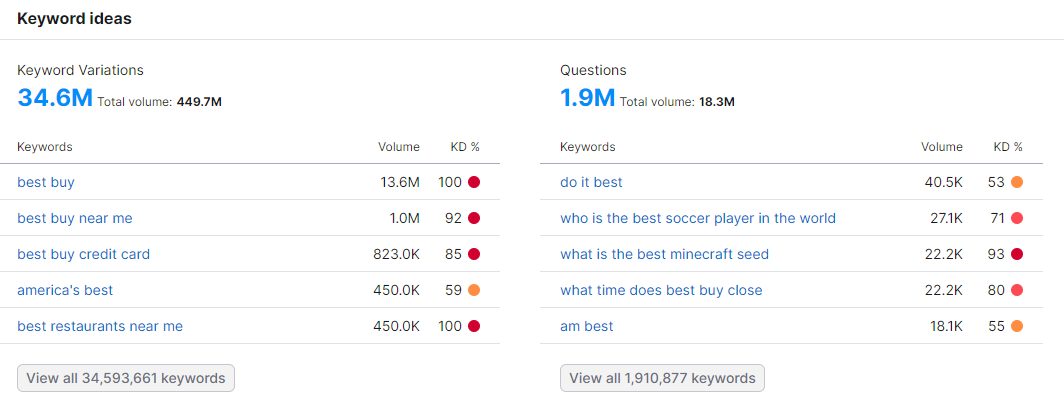This screenshot has height=403, width=1064.
Task: Click View all 34,593,661 keywords button
Action: (x=126, y=378)
